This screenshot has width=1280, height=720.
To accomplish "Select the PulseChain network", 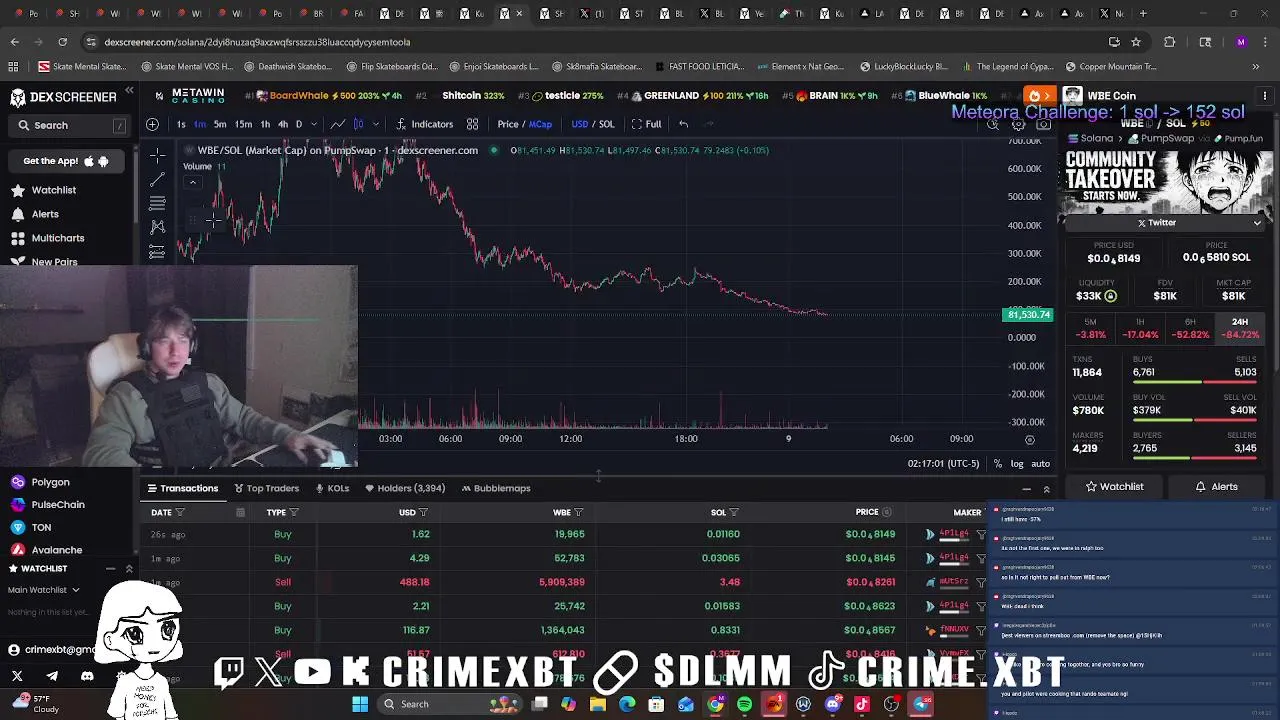I will pos(48,505).
